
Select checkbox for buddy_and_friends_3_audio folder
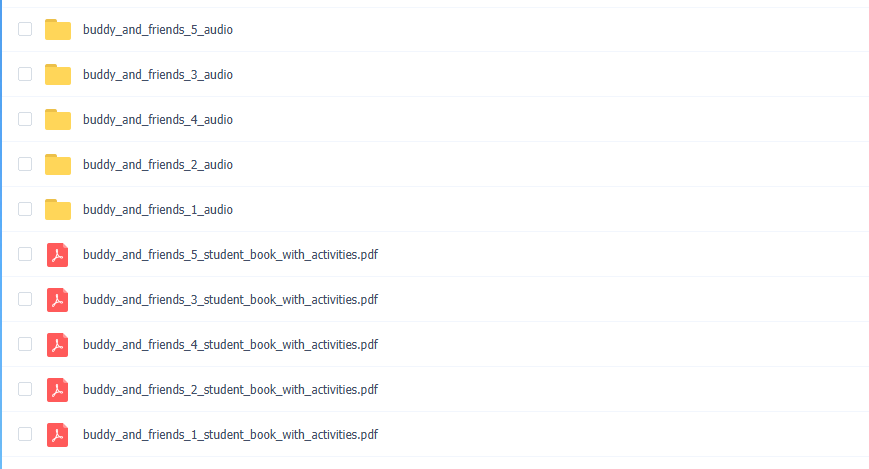click(x=25, y=74)
